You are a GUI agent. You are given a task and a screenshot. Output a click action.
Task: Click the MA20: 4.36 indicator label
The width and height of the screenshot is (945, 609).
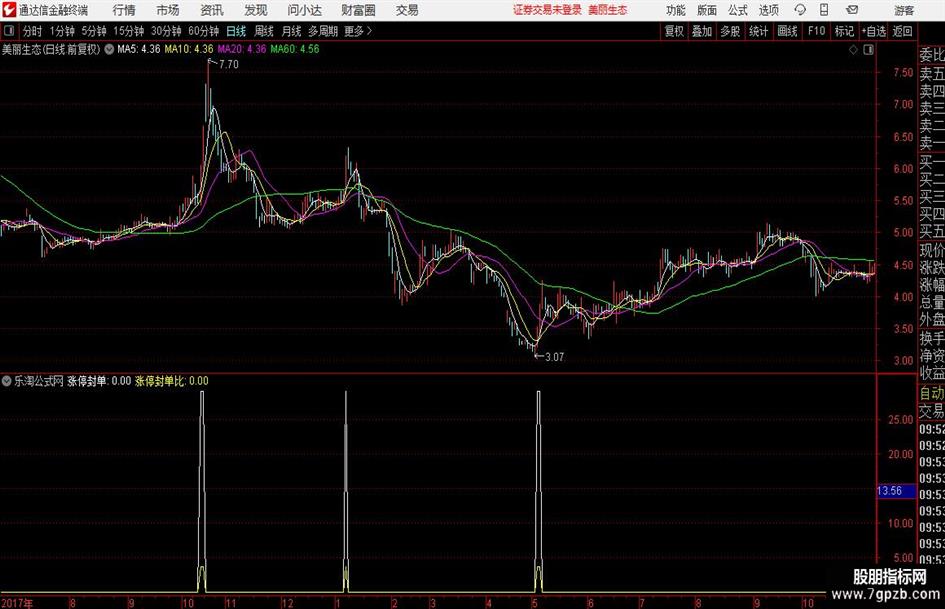242,49
